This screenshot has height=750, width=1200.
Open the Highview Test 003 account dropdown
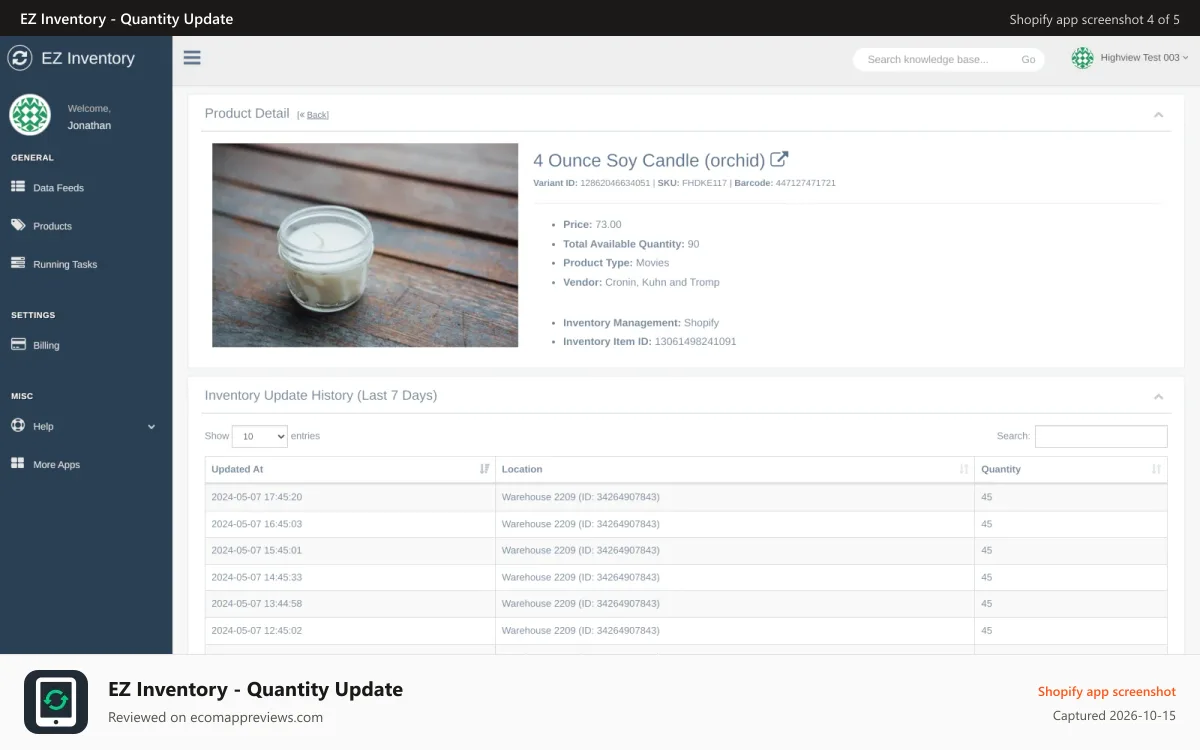tap(1144, 58)
